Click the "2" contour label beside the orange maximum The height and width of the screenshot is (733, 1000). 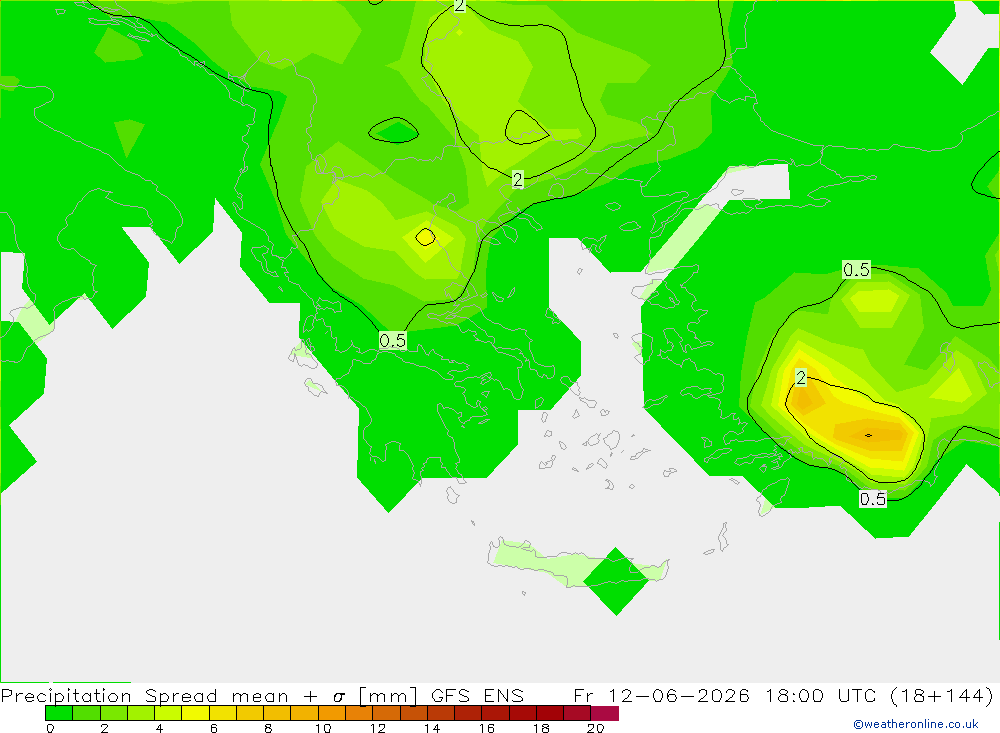[801, 378]
